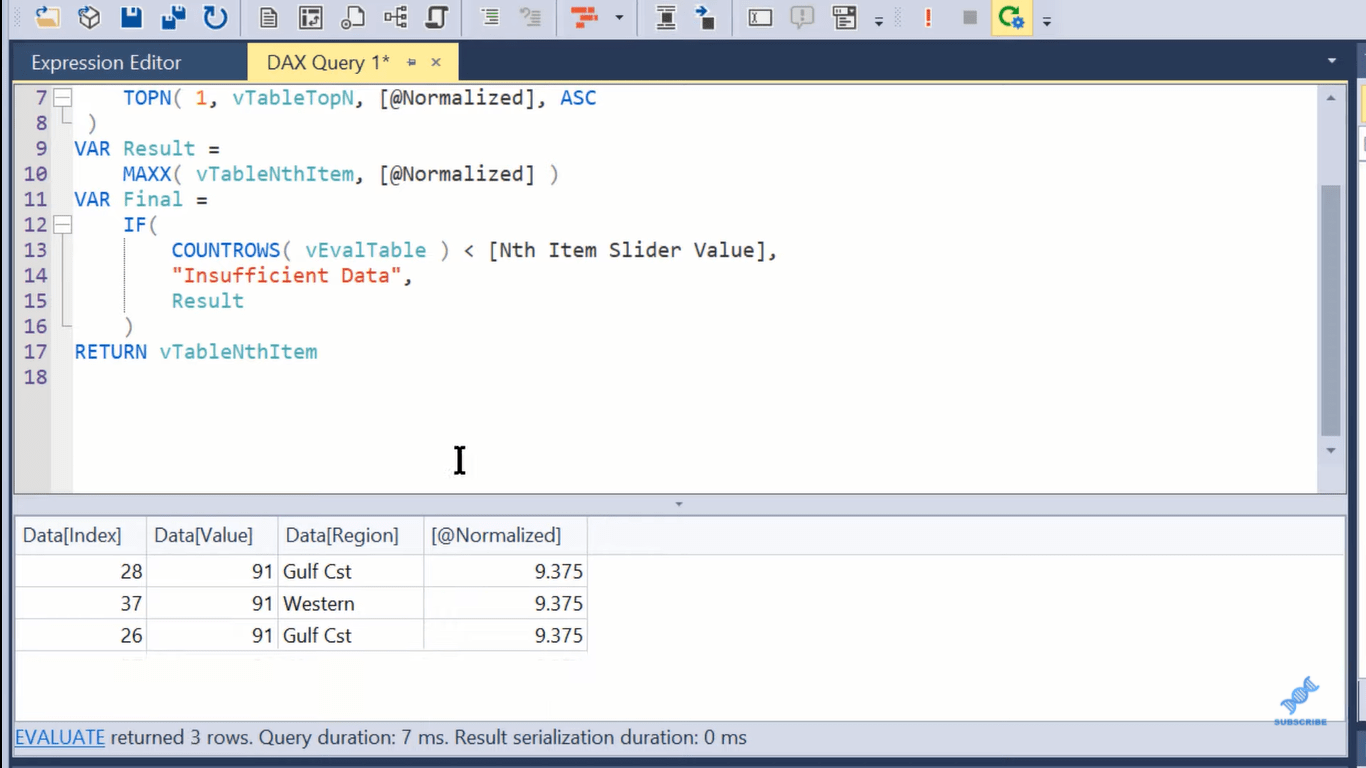This screenshot has width=1366, height=768.
Task: Click the variable brackets icon in toolbar
Action: point(760,17)
